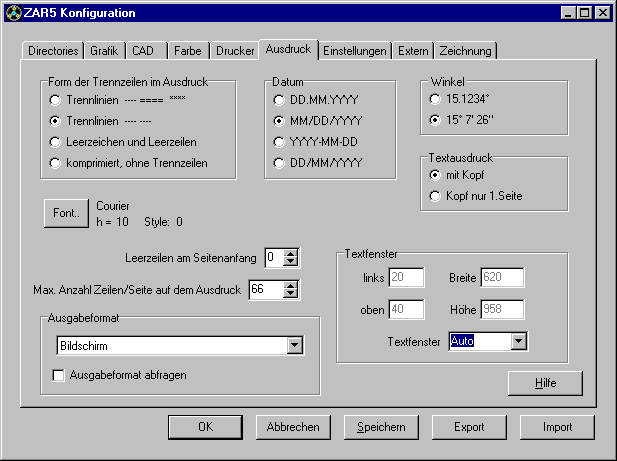Open the Drucker tab

tap(234, 49)
